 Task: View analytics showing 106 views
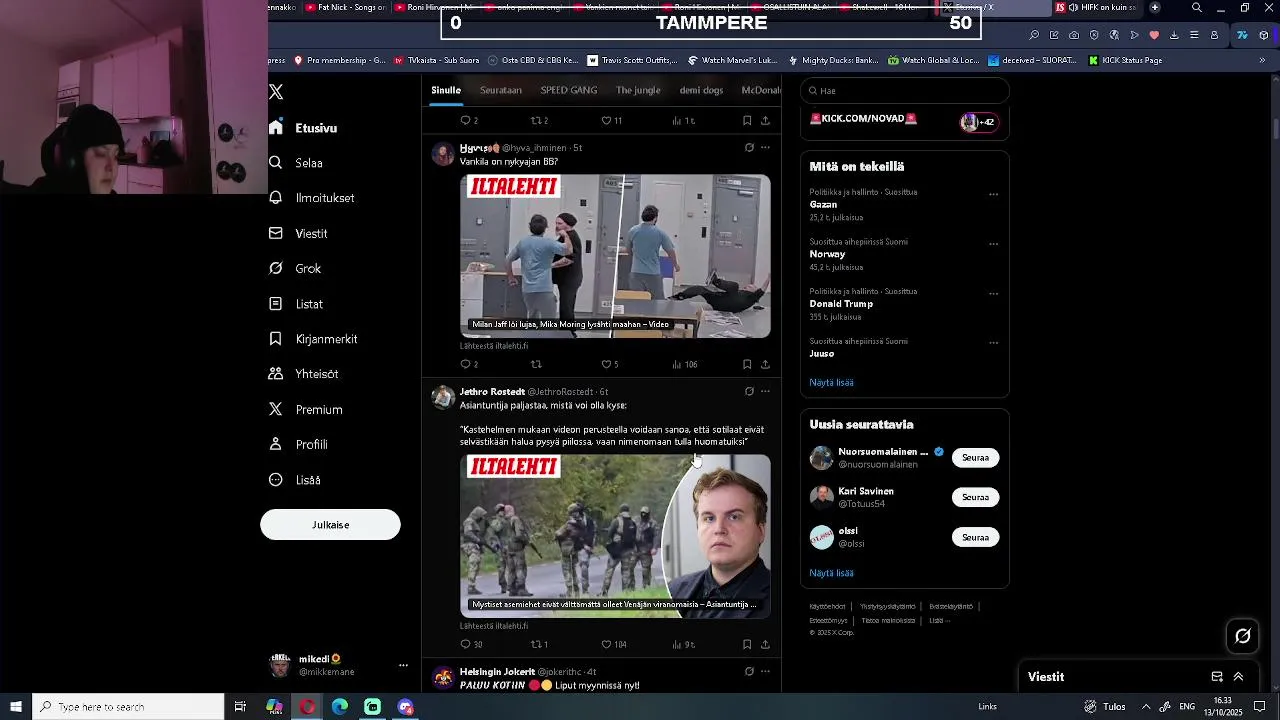(x=685, y=364)
